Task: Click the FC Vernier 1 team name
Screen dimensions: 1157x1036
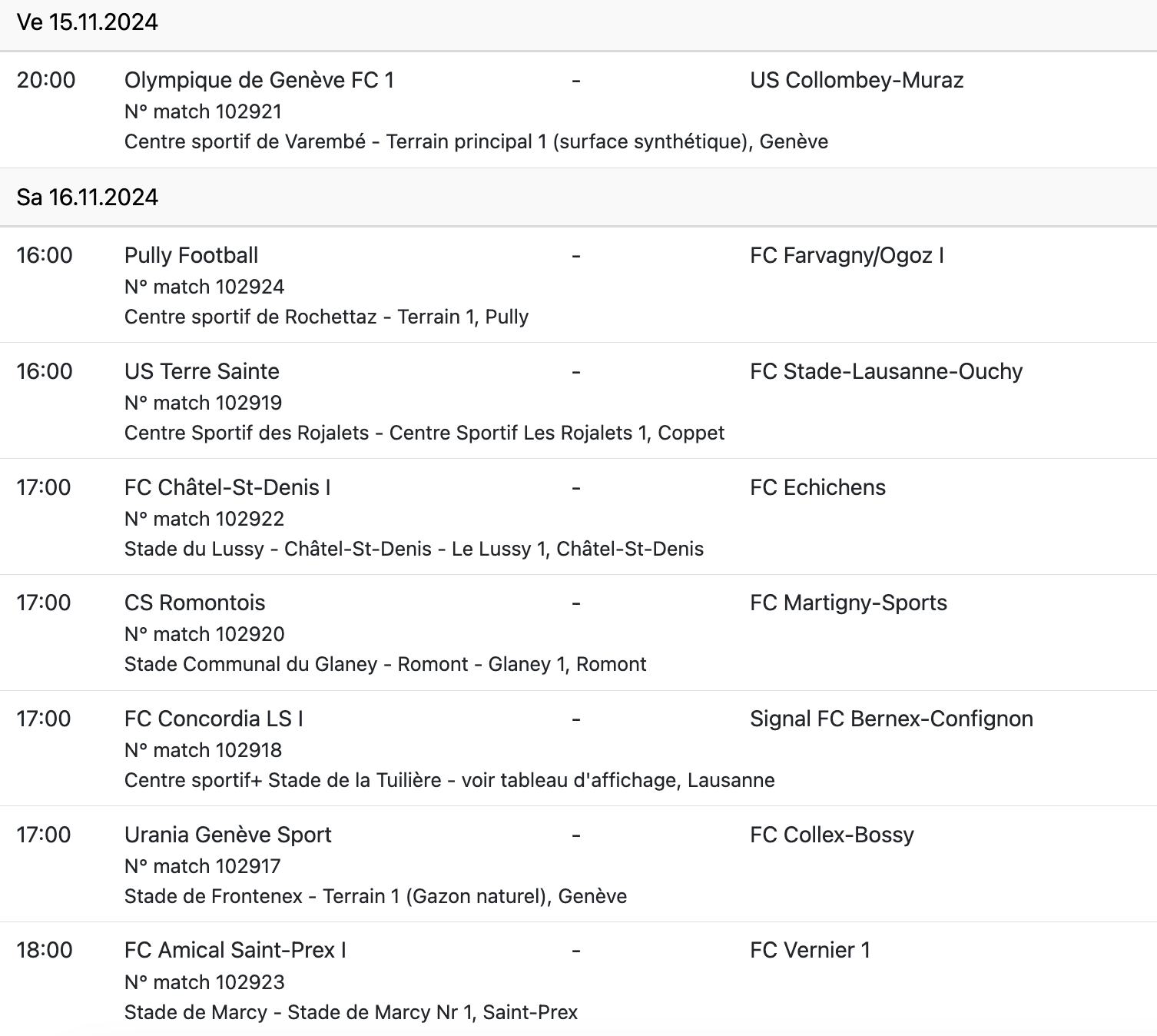Action: point(810,950)
